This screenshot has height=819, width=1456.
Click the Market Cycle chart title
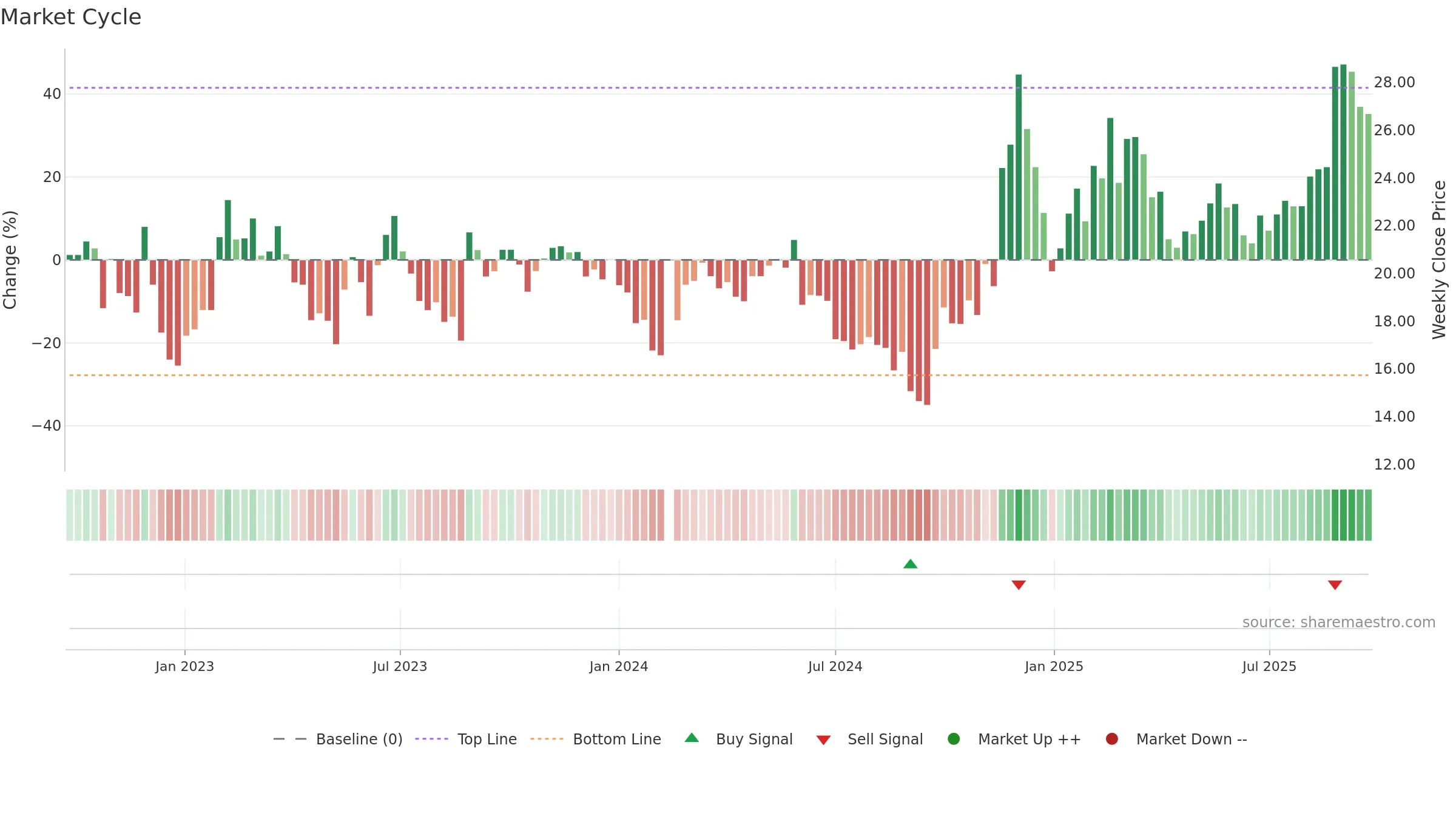tap(71, 17)
